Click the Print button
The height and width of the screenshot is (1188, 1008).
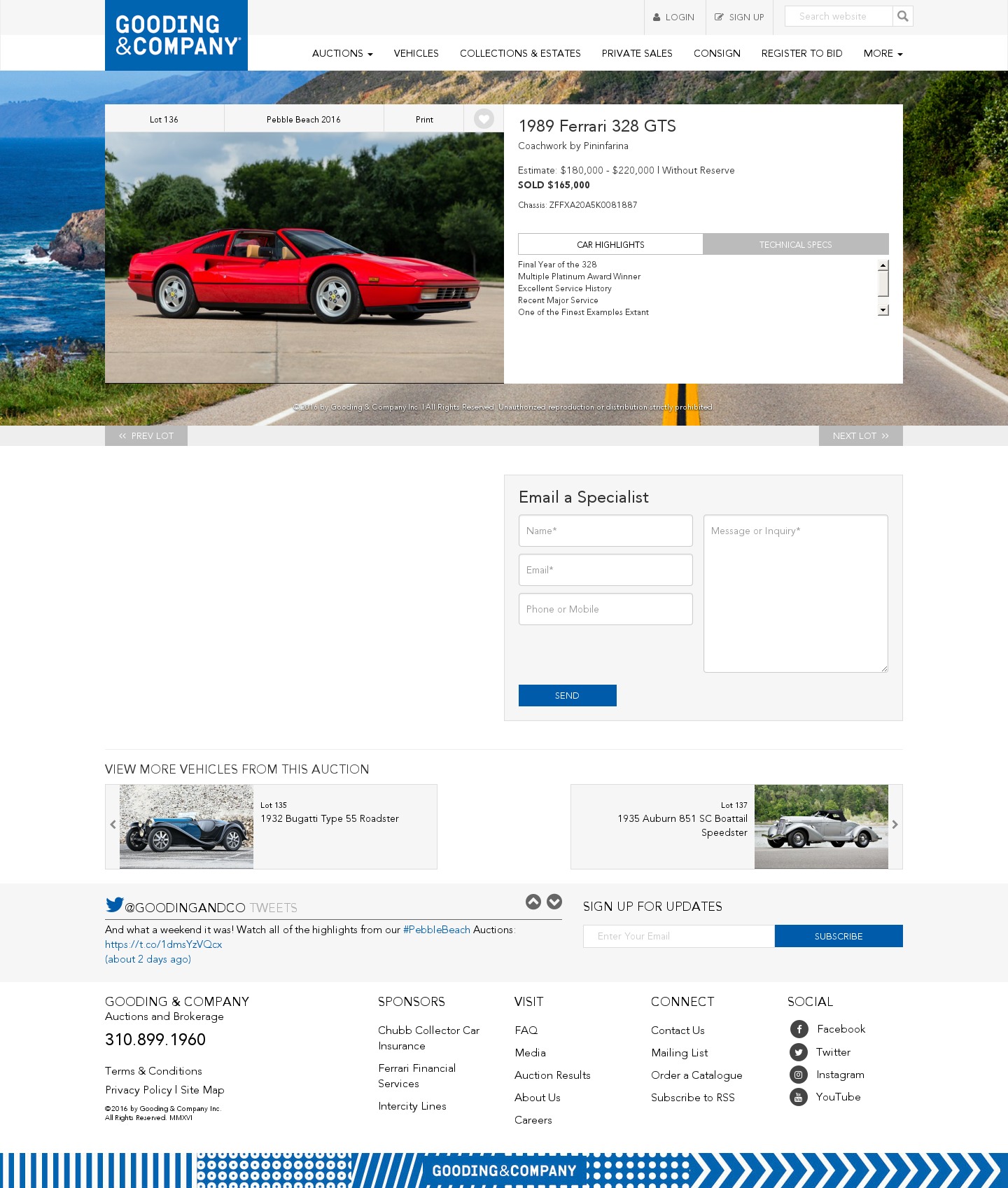click(424, 119)
